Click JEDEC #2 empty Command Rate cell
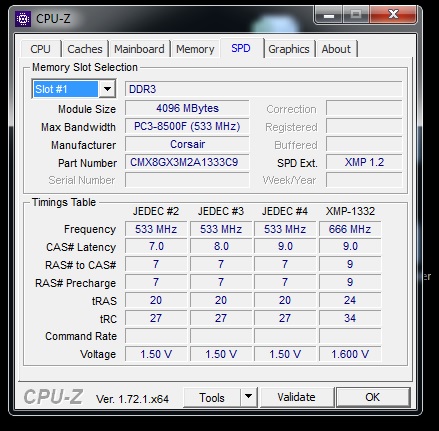 click(156, 336)
